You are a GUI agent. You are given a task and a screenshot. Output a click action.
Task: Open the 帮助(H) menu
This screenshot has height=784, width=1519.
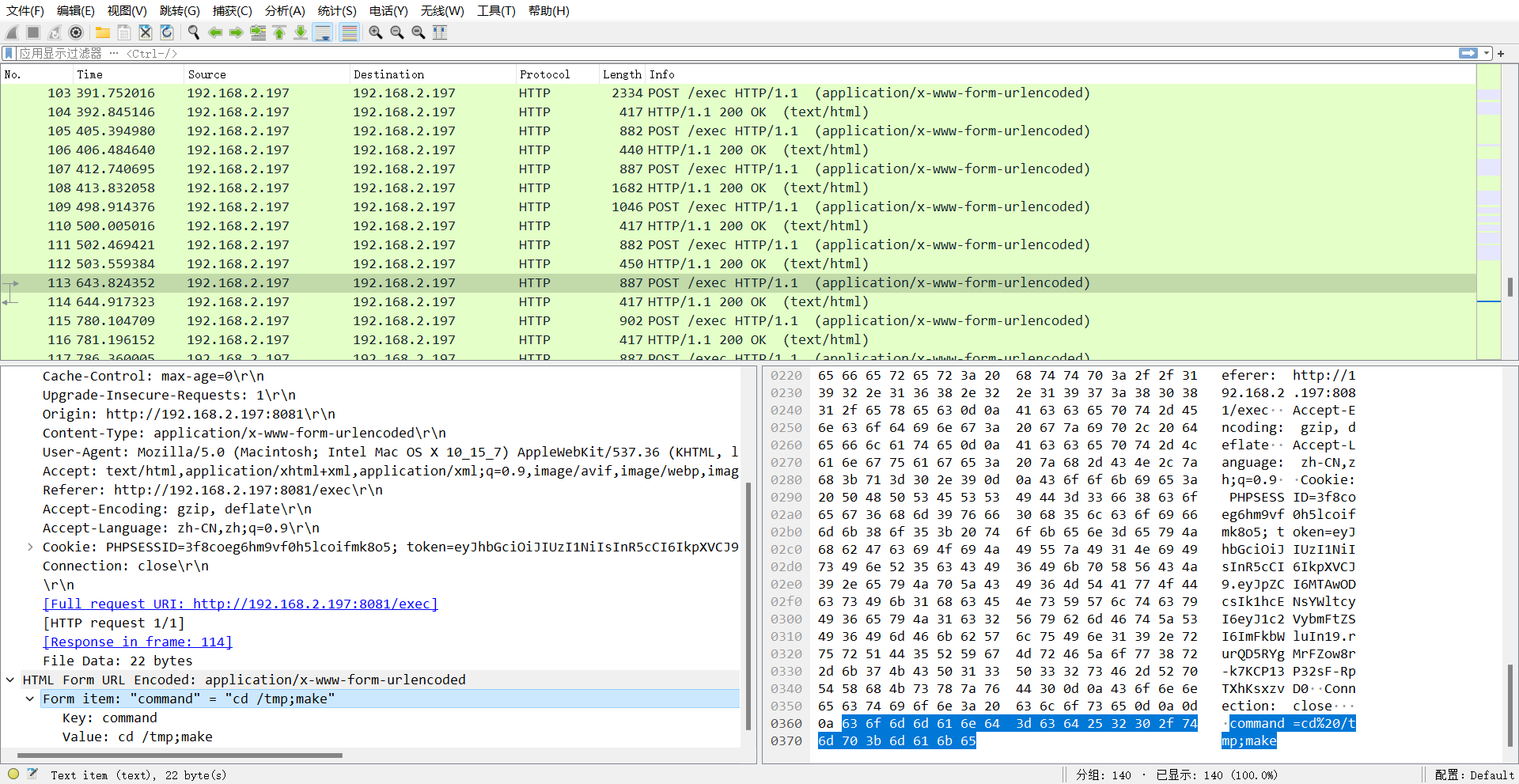point(549,11)
